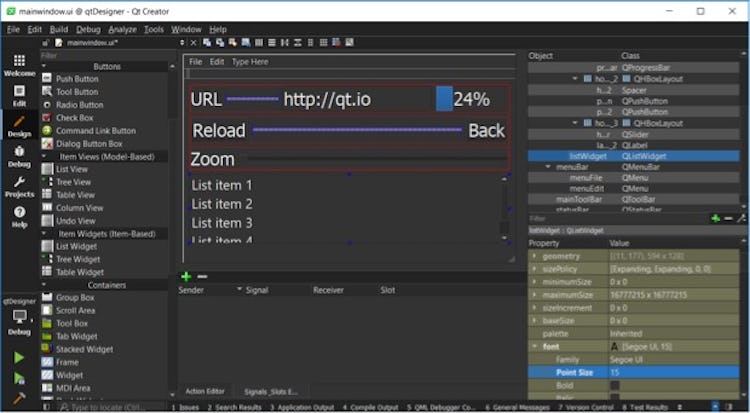
Task: Click Break Layout toolbar icon
Action: [336, 43]
